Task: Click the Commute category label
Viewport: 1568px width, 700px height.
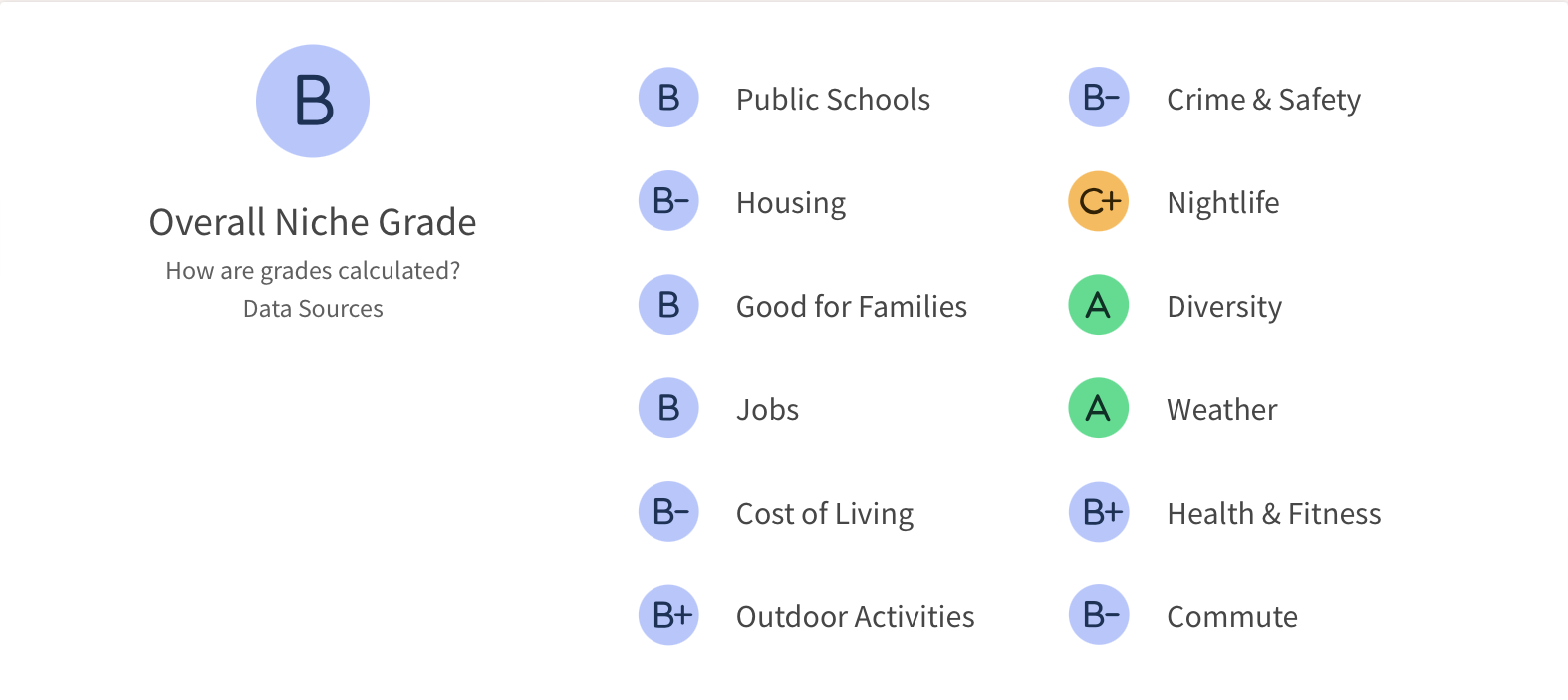Action: pyautogui.click(x=1231, y=616)
